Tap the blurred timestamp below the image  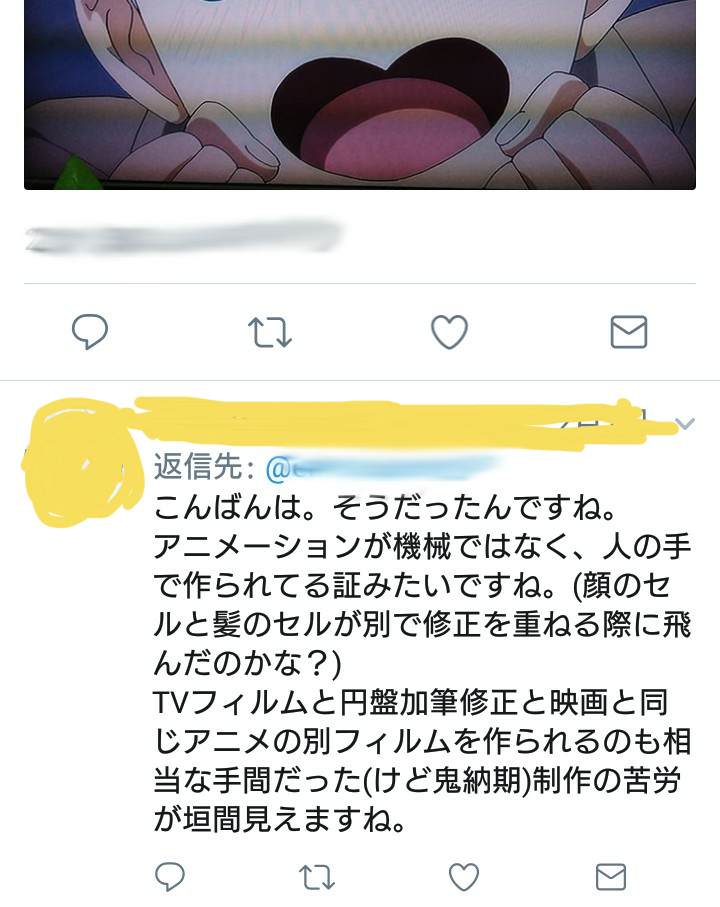click(x=184, y=237)
